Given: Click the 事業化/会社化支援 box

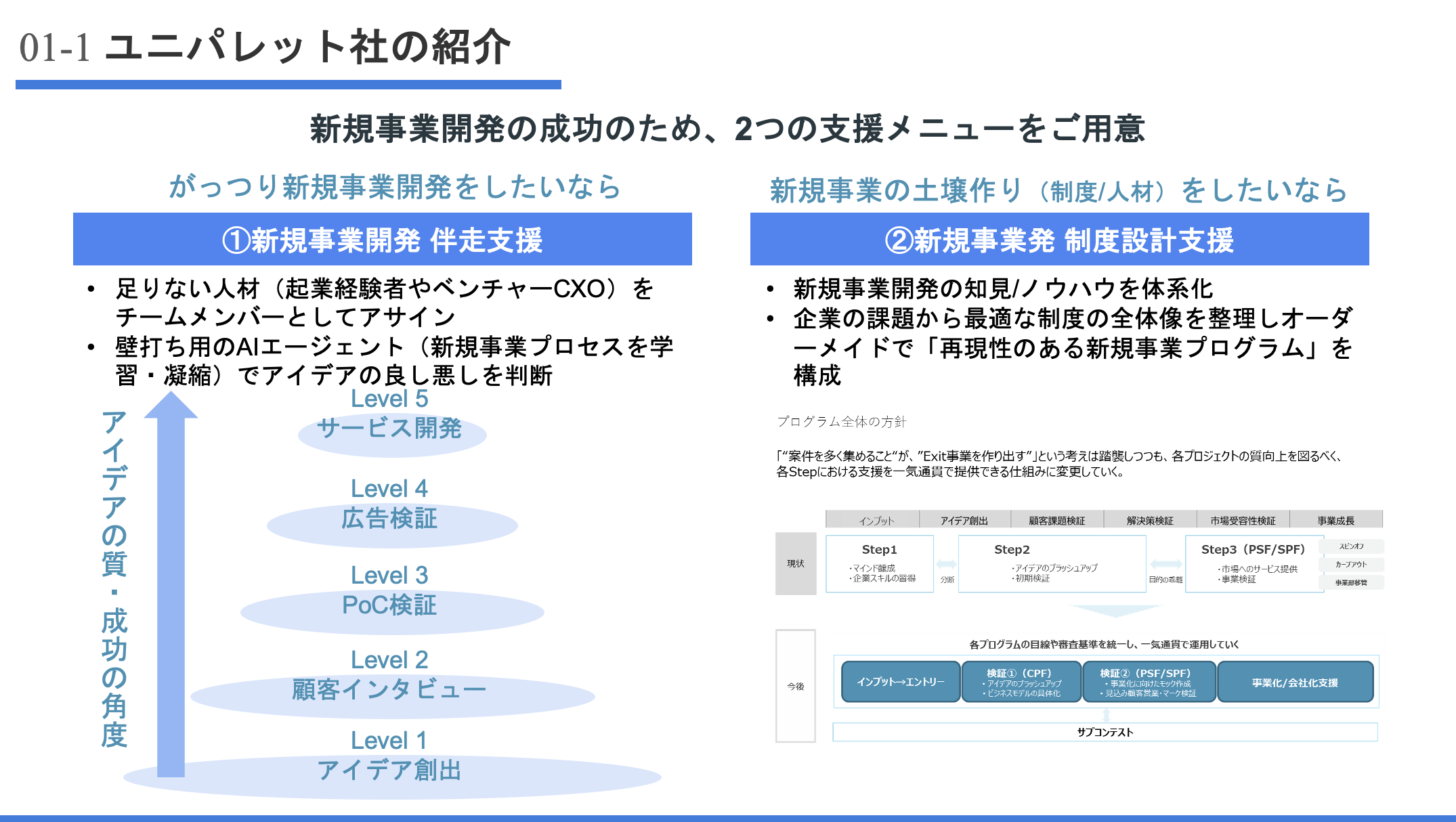Looking at the screenshot, I should 1295,682.
